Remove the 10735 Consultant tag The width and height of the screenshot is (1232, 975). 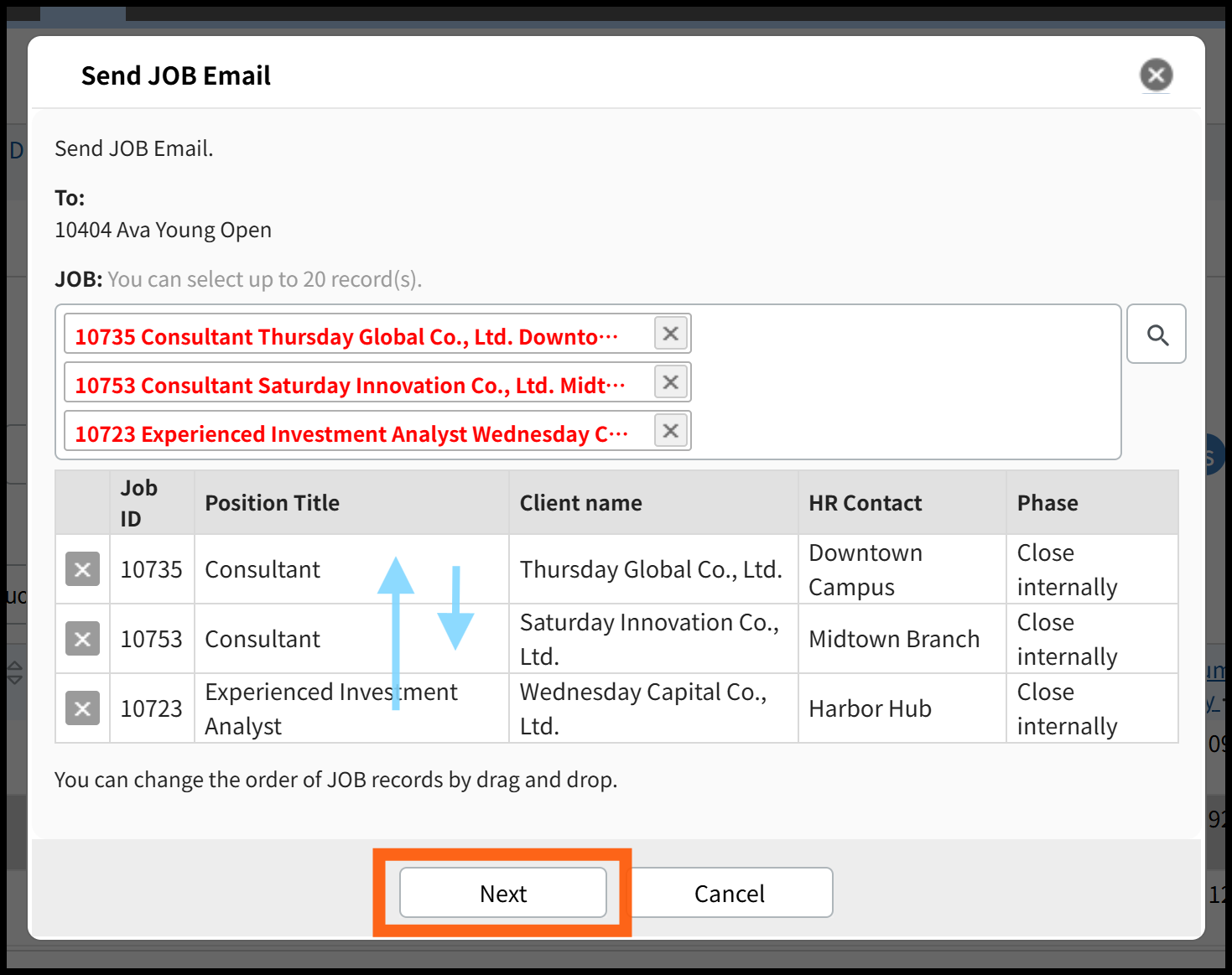pyautogui.click(x=670, y=334)
